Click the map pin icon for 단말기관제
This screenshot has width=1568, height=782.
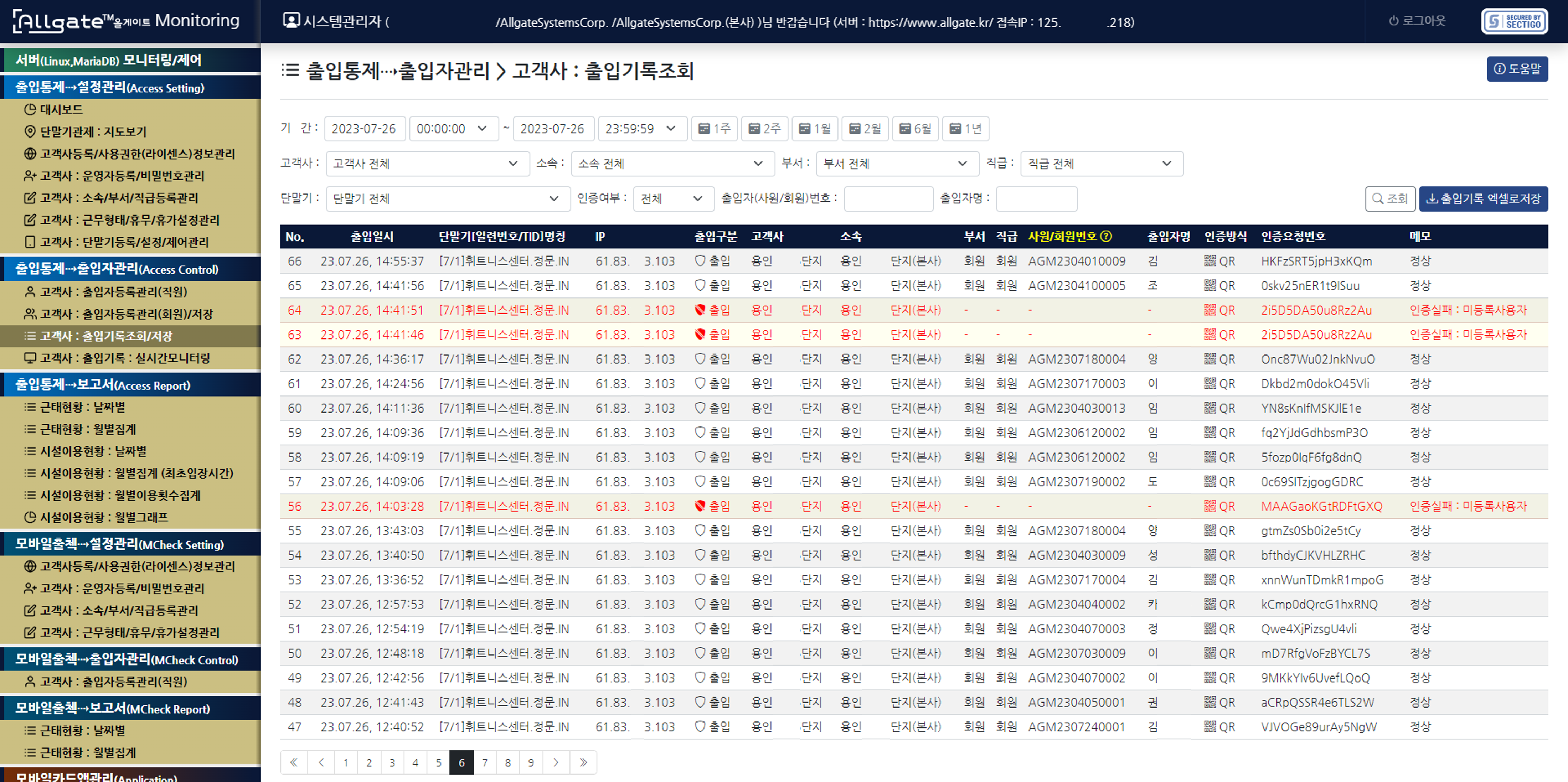click(x=30, y=131)
